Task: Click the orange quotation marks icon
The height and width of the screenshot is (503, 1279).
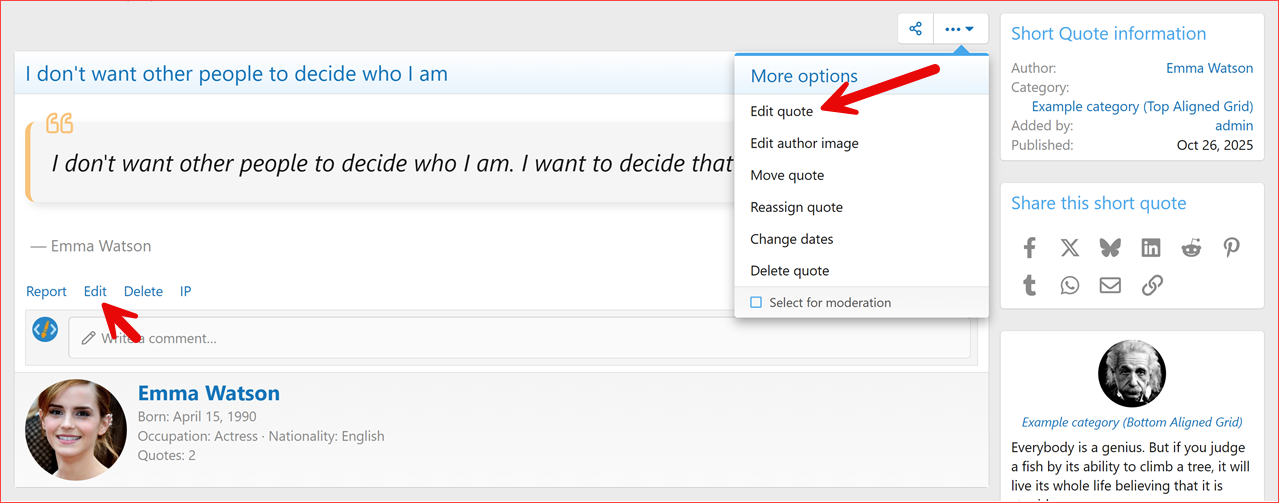Action: click(x=60, y=124)
